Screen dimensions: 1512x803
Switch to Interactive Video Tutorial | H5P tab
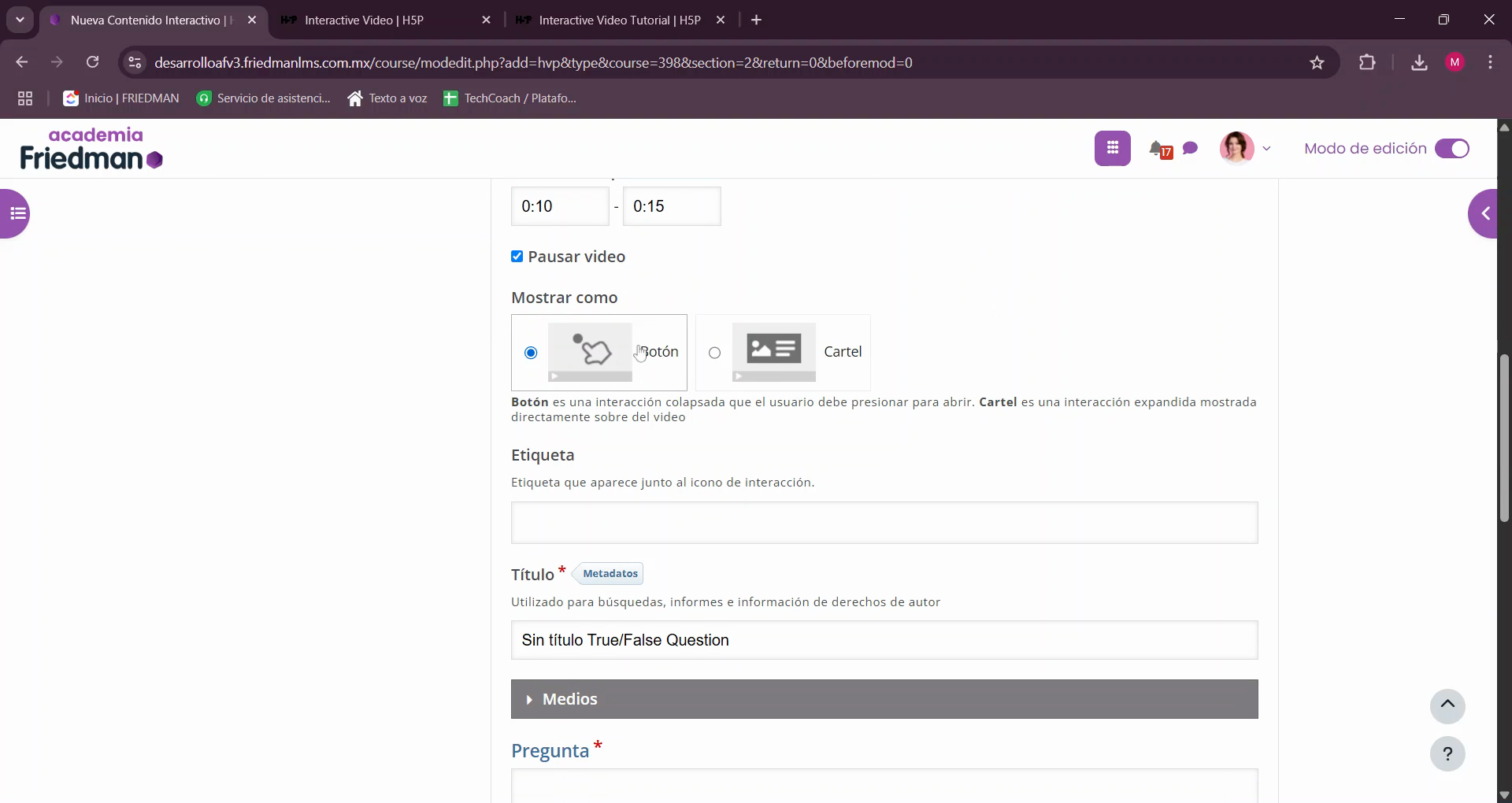point(619,20)
